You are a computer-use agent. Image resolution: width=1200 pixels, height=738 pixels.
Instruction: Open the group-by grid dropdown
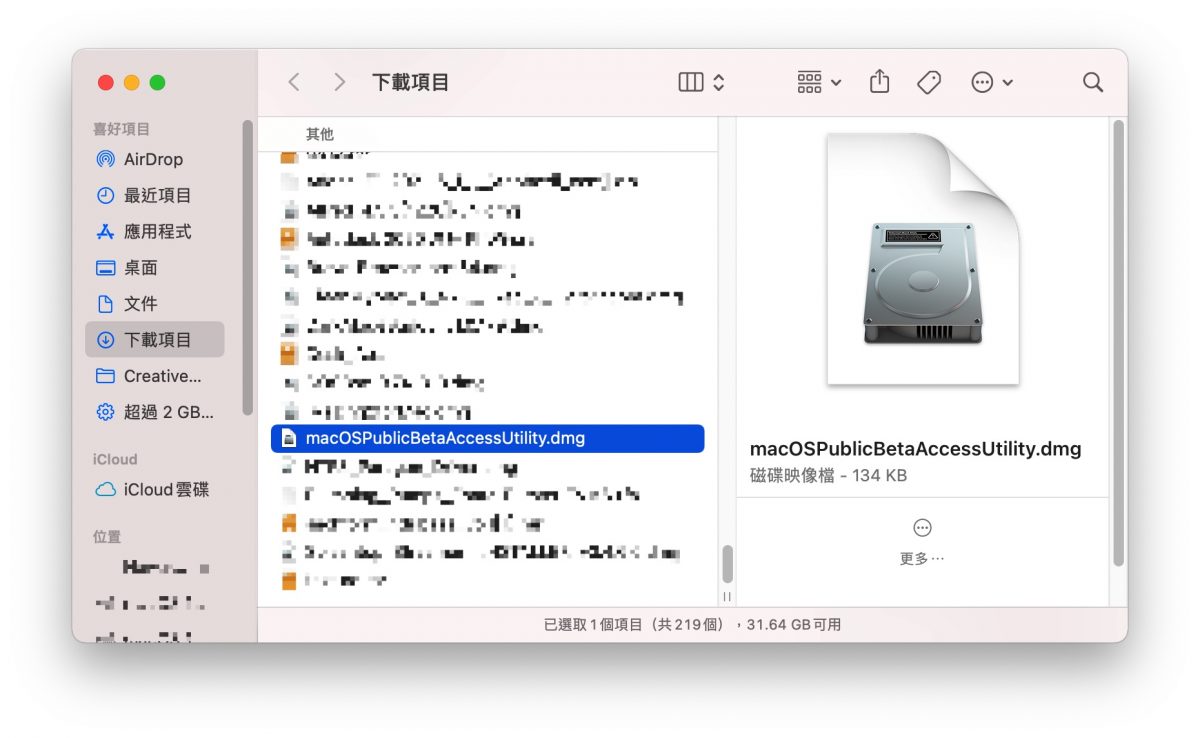pos(819,83)
